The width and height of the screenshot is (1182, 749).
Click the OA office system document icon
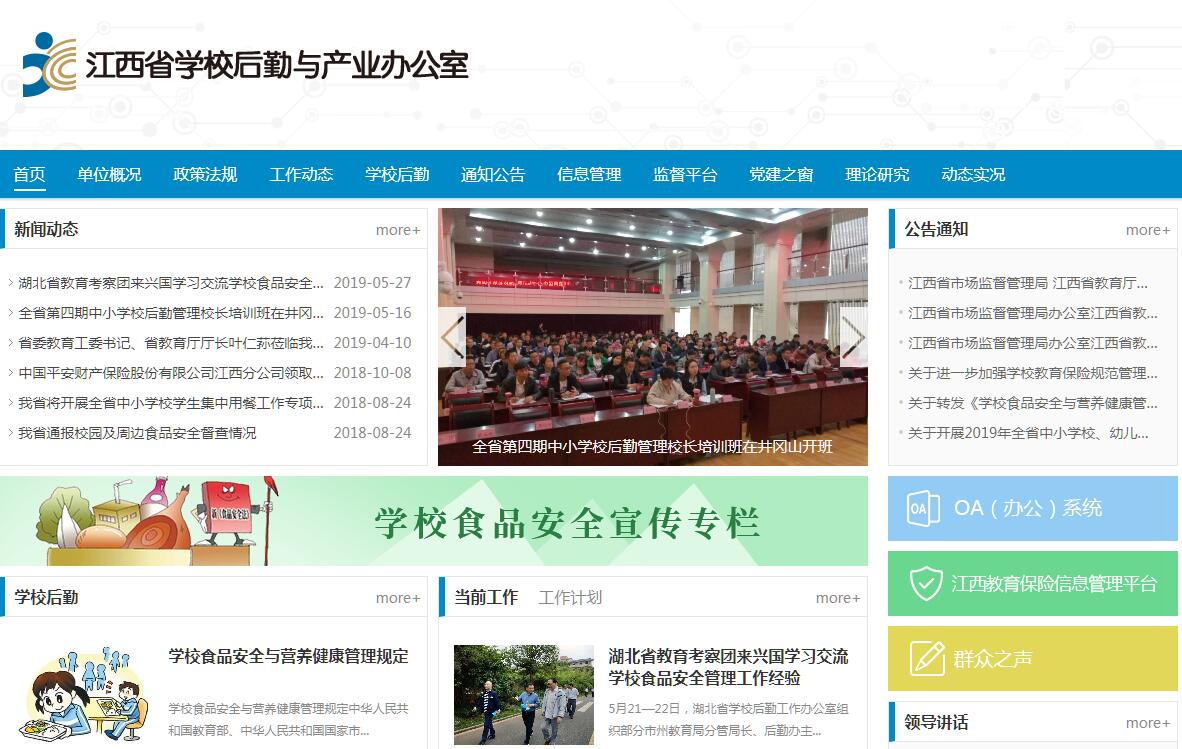[x=922, y=508]
